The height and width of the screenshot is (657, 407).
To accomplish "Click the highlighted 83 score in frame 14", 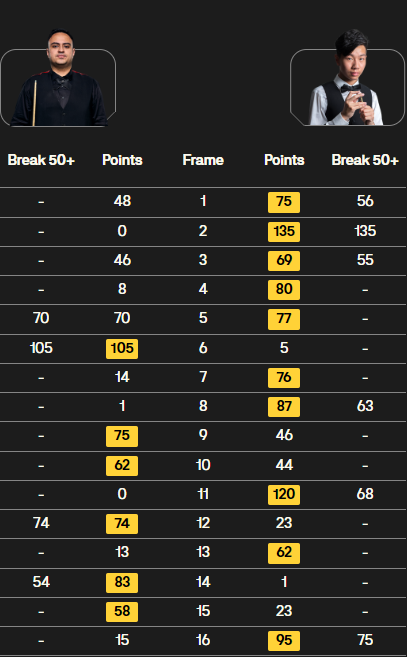I will click(122, 582).
